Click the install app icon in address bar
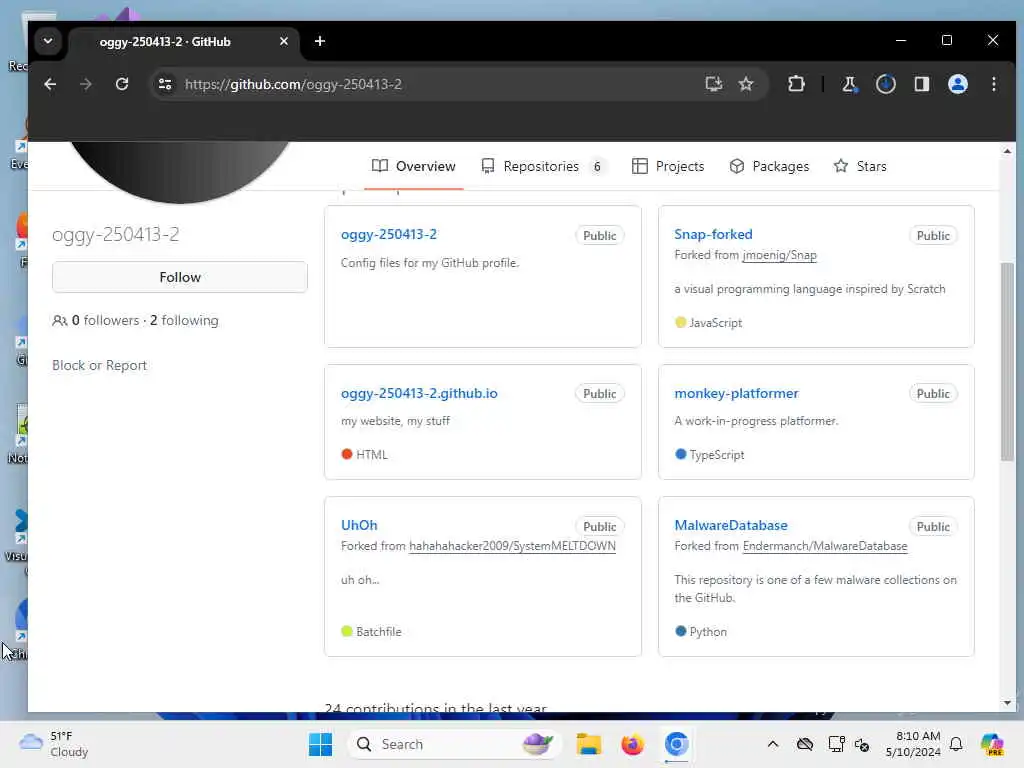The image size is (1024, 768). tap(714, 84)
